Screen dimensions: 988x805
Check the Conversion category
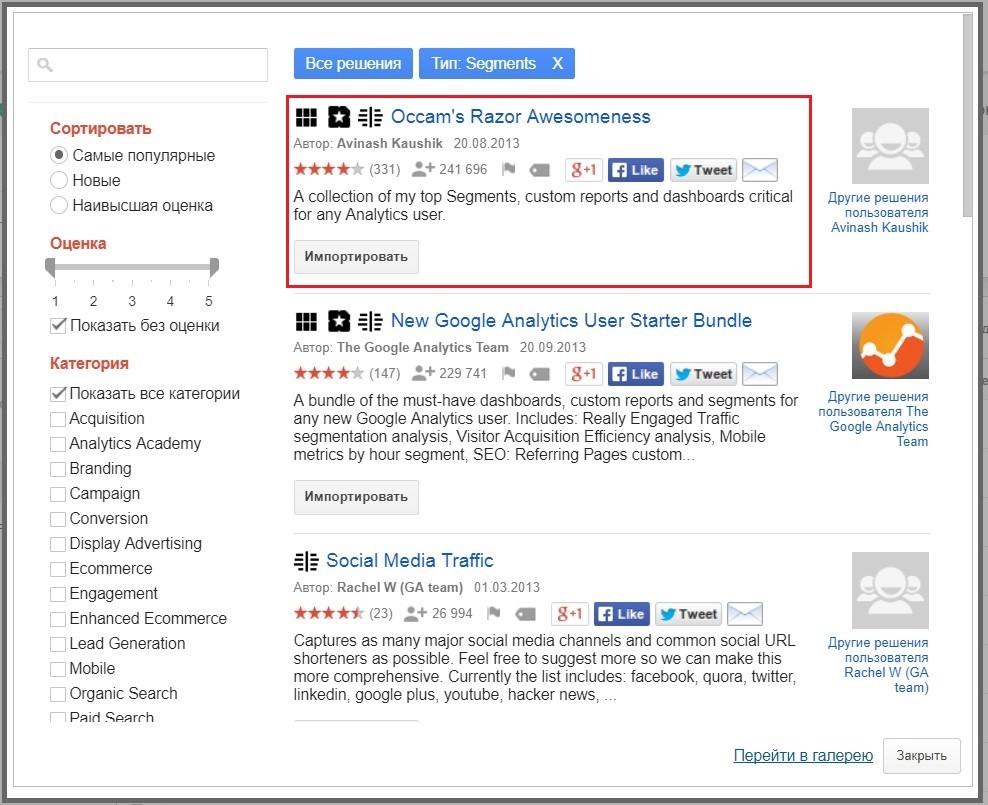(58, 519)
